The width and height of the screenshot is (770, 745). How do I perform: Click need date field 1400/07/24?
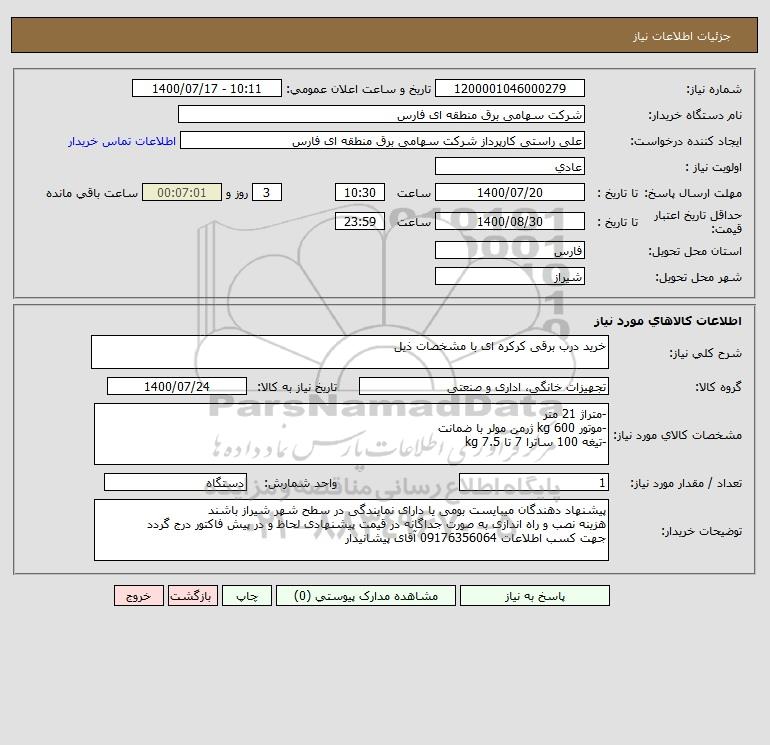(177, 386)
